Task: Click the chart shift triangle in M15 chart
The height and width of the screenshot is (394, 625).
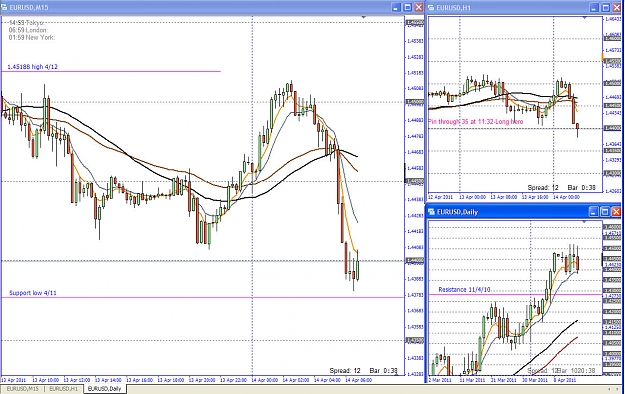Action: coord(364,17)
